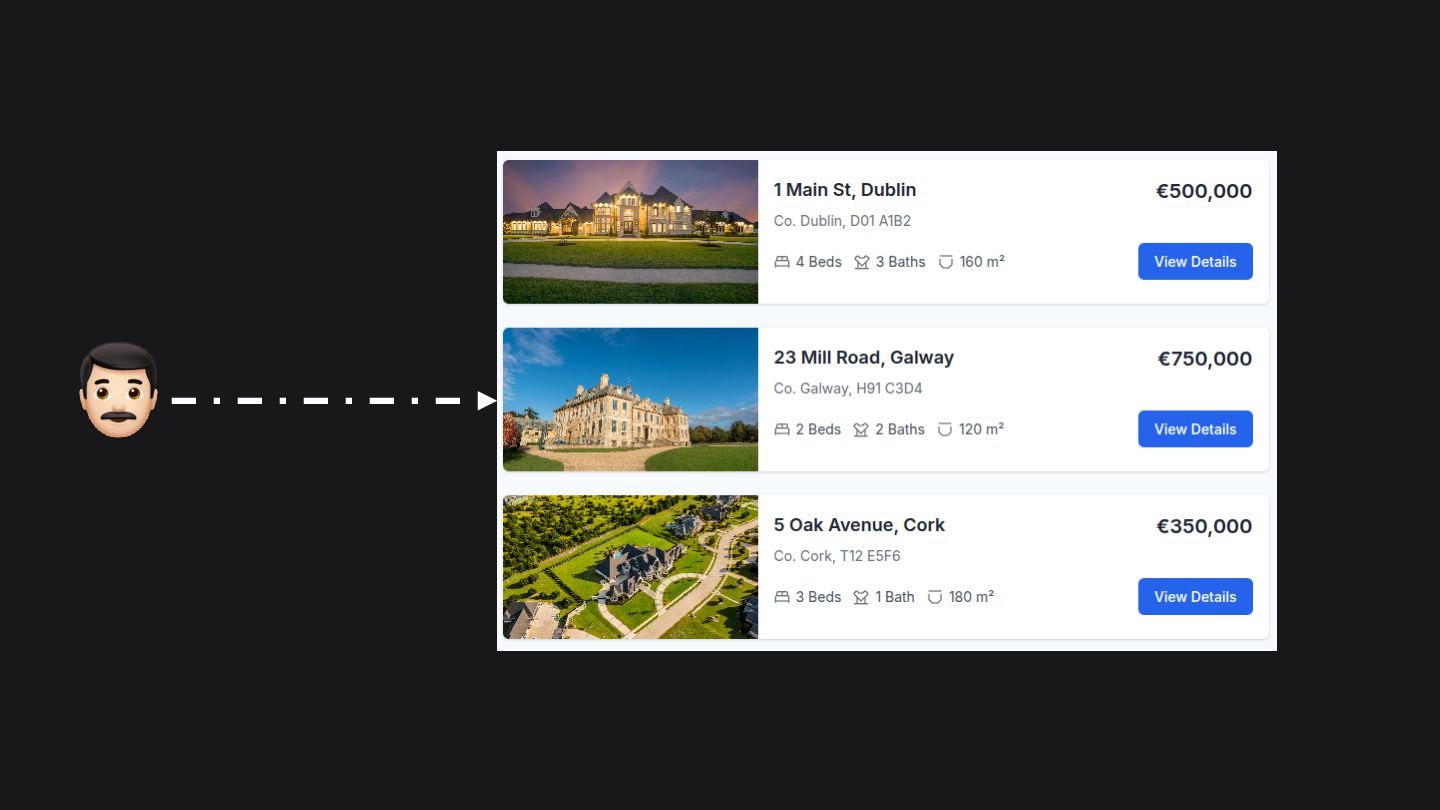Click the bath icon on Dublin listing
The height and width of the screenshot is (810, 1440).
(862, 262)
